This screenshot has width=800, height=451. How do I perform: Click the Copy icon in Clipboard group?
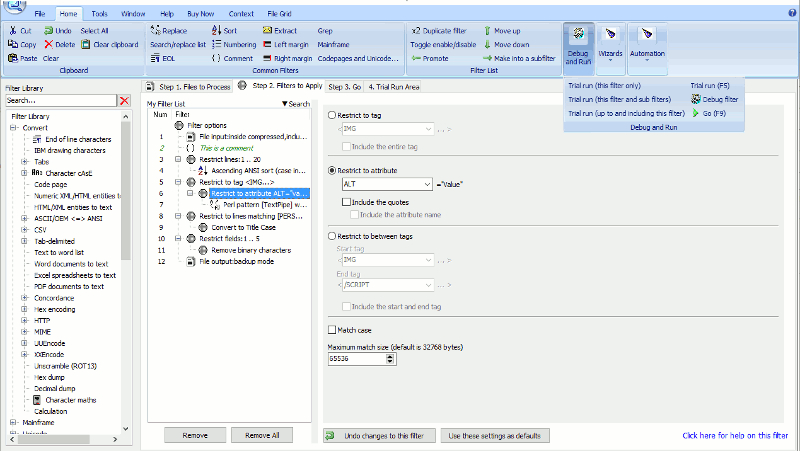pyautogui.click(x=13, y=44)
